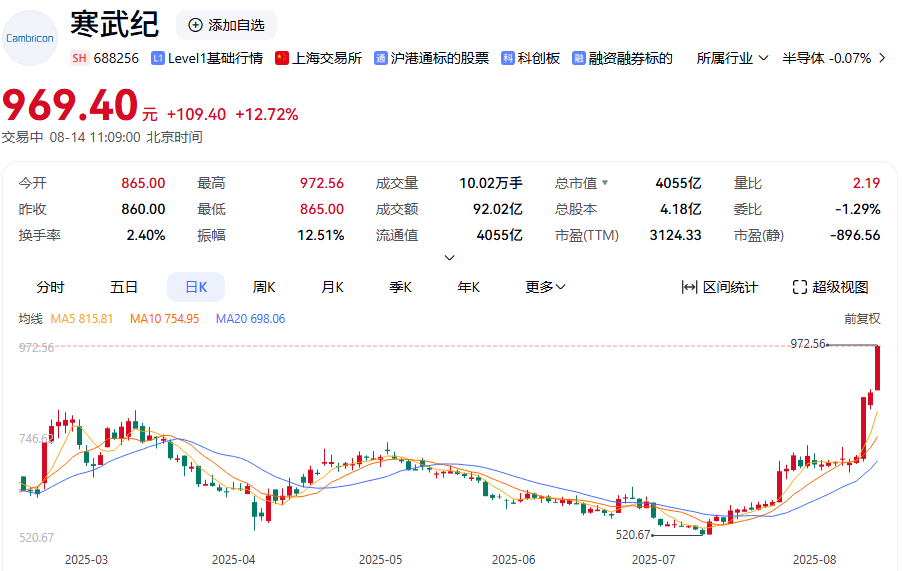Add stock via 添加自选 plus button
Screen dimensions: 902x571
[195, 25]
